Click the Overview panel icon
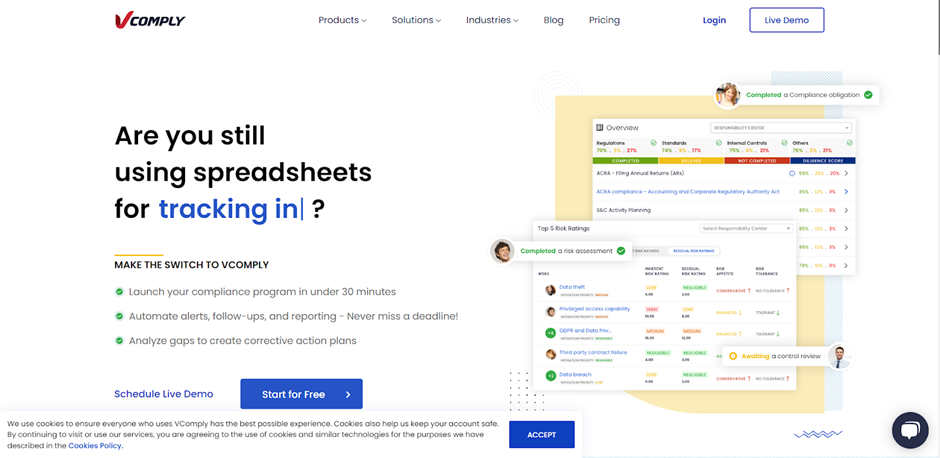 [x=599, y=128]
